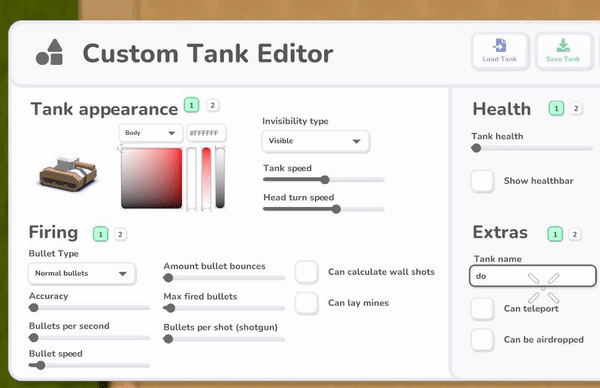This screenshot has height=388, width=600.
Task: Tick the Can be airdropped checkbox
Action: click(x=483, y=340)
